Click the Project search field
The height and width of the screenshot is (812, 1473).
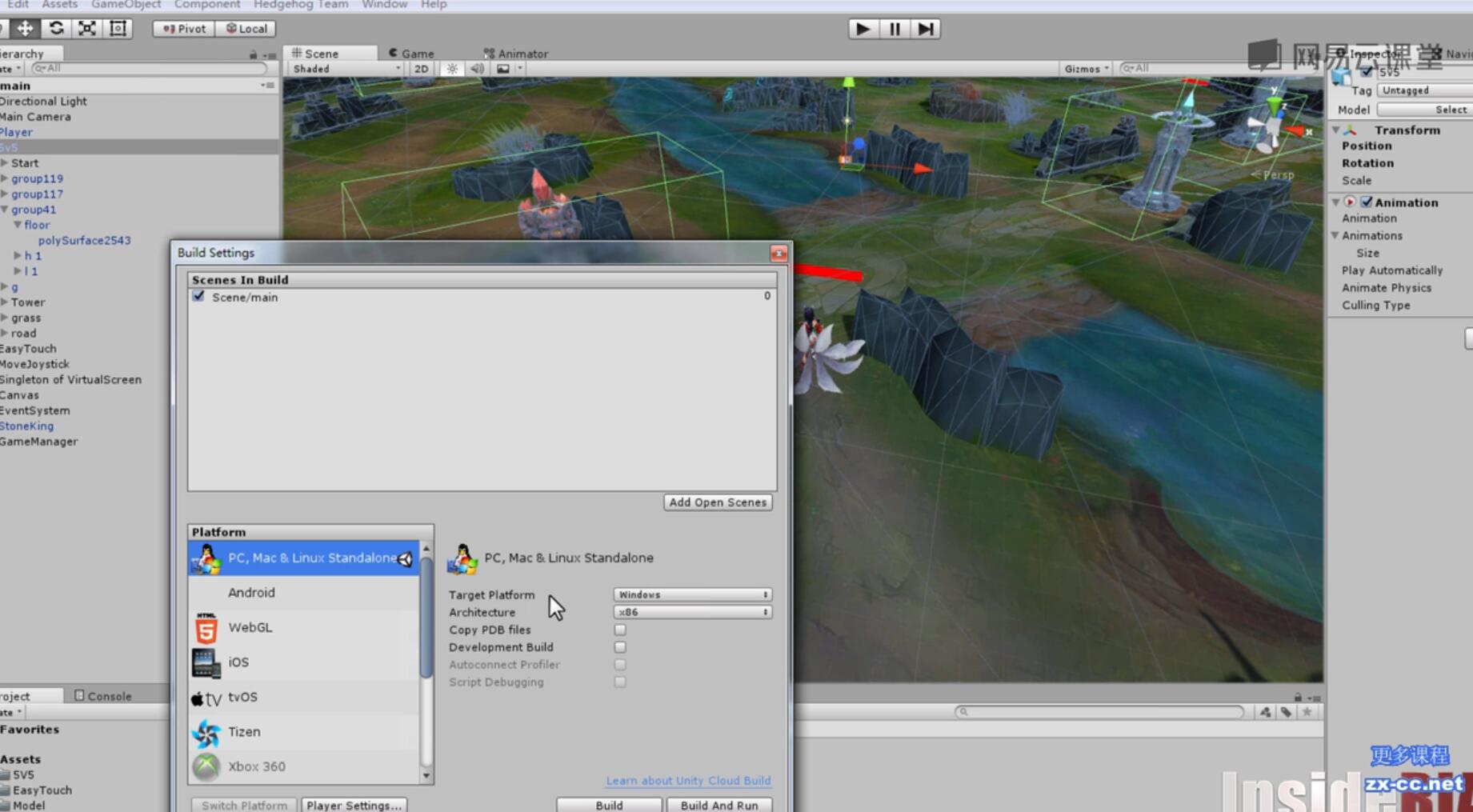(x=1099, y=712)
